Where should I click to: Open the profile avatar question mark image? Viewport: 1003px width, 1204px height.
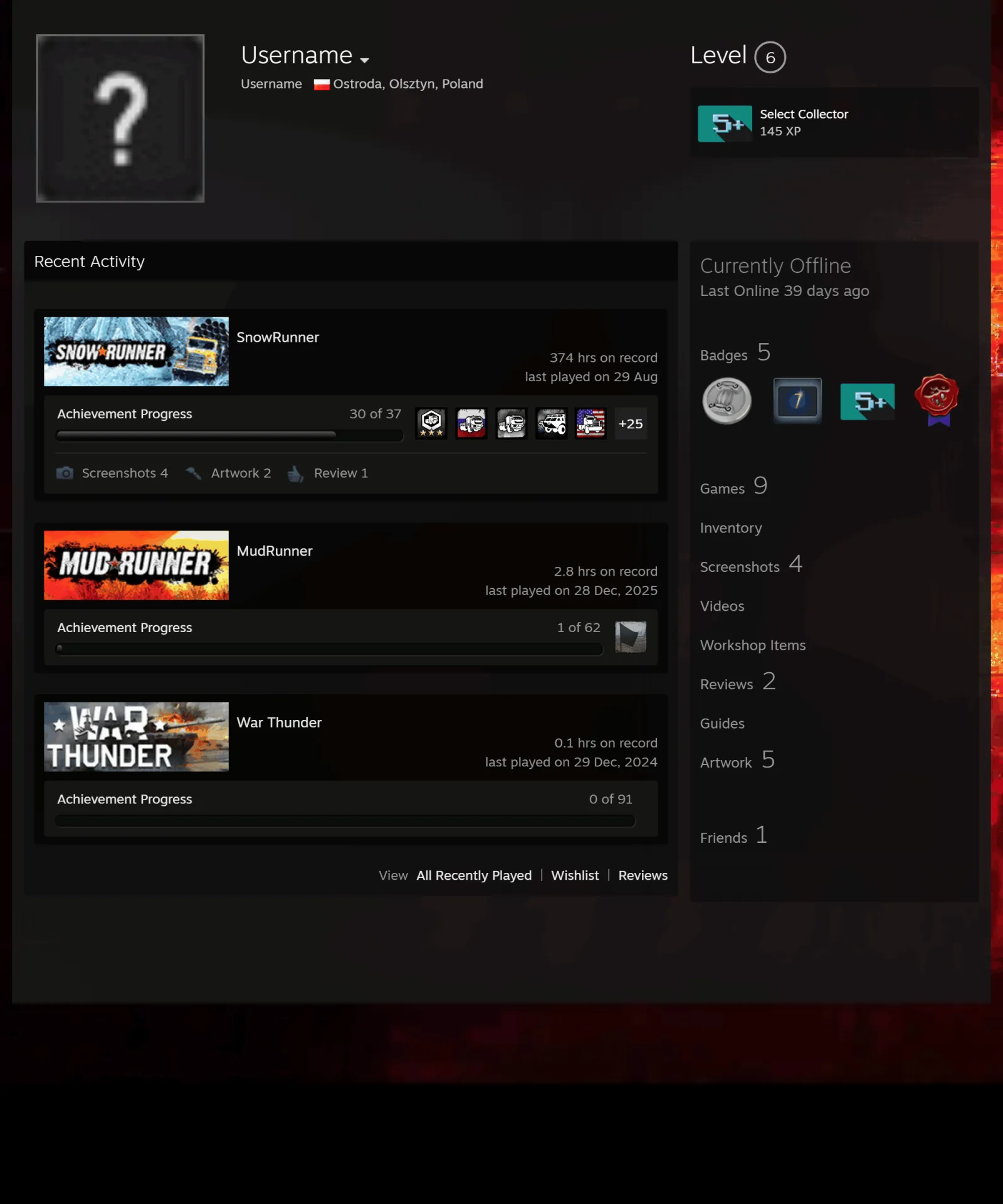point(120,119)
